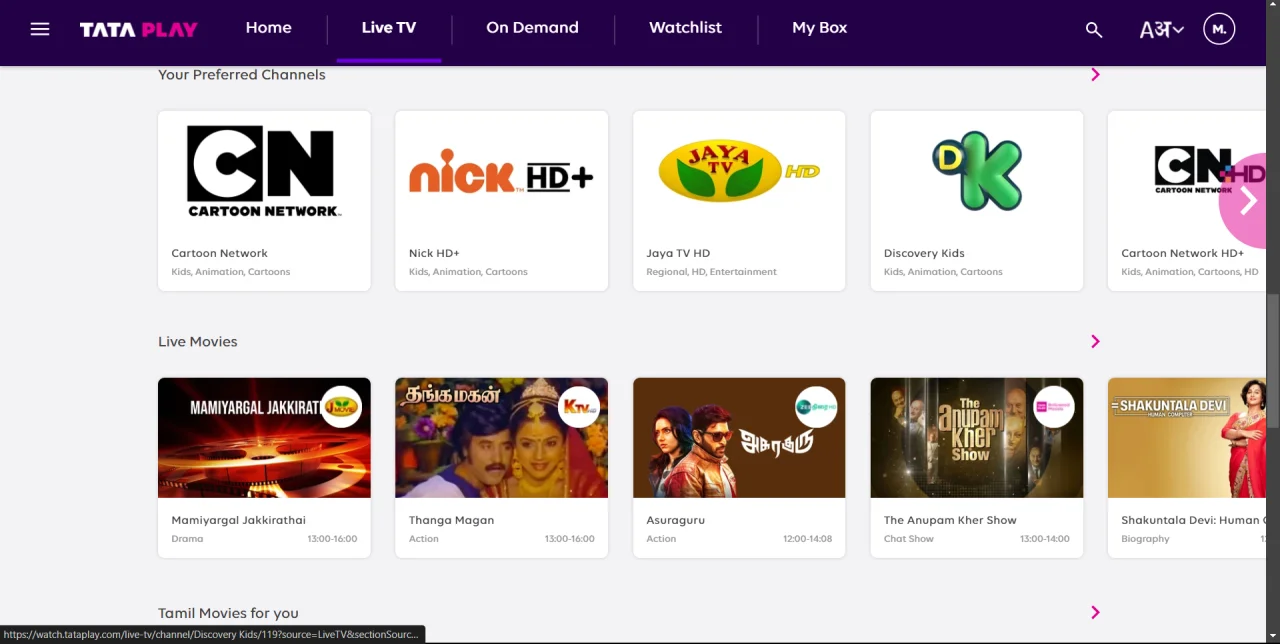Screen dimensions: 1280x644
Task: Expand Tamil Movies for you arrow
Action: click(1095, 612)
